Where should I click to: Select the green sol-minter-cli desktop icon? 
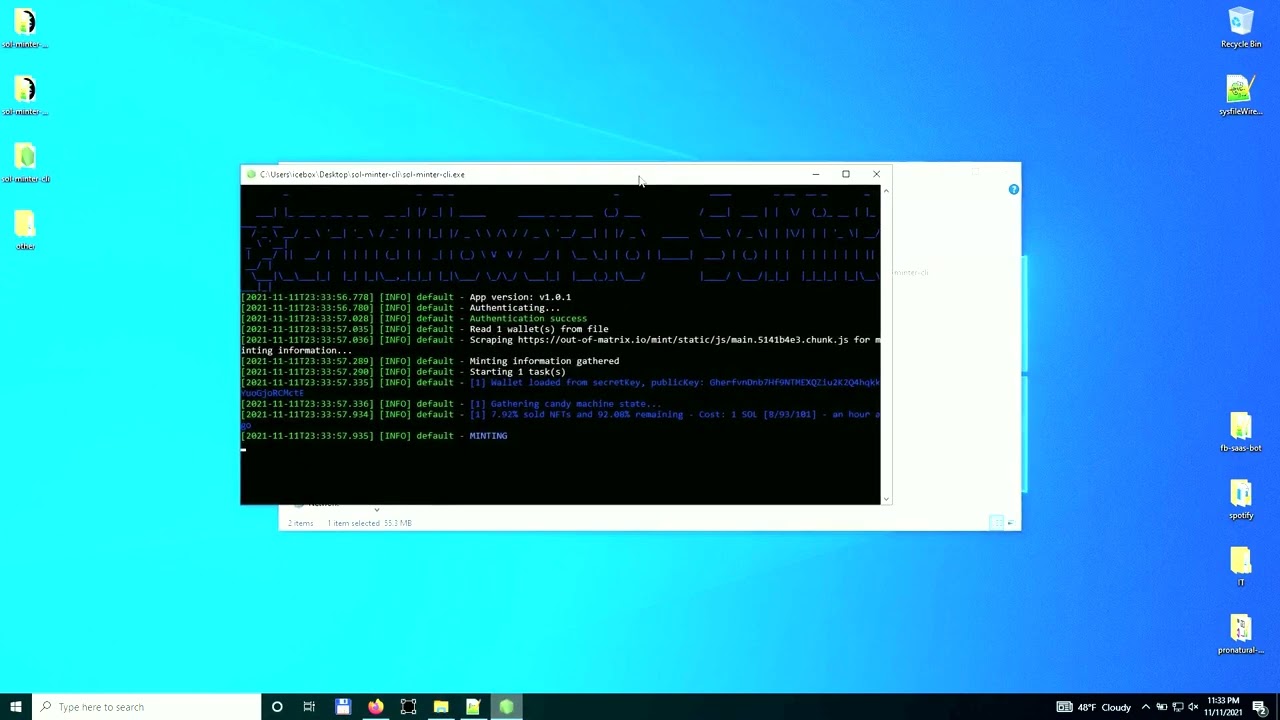(x=26, y=163)
